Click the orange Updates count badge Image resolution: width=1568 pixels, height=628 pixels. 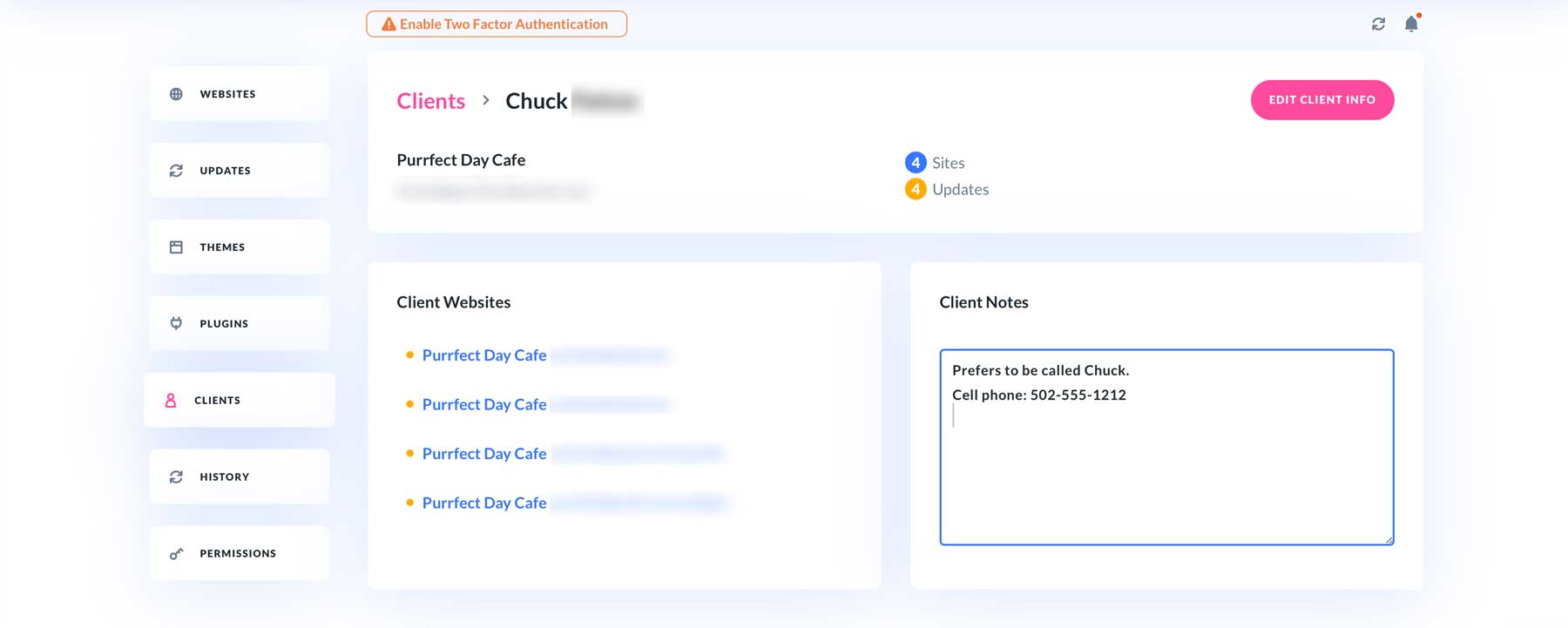coord(915,189)
